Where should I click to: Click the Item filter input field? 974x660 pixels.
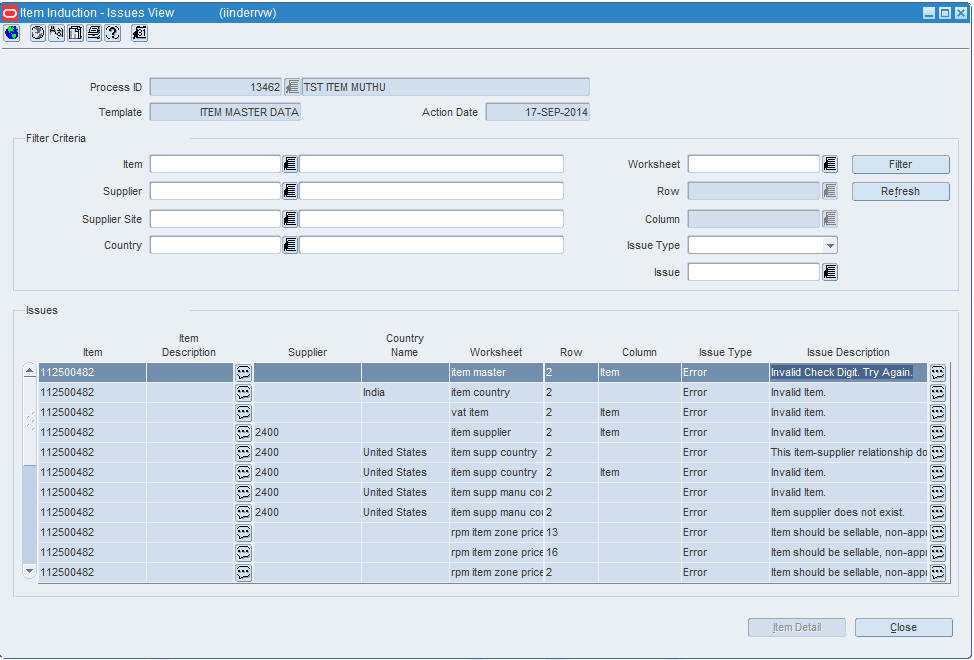(215, 164)
